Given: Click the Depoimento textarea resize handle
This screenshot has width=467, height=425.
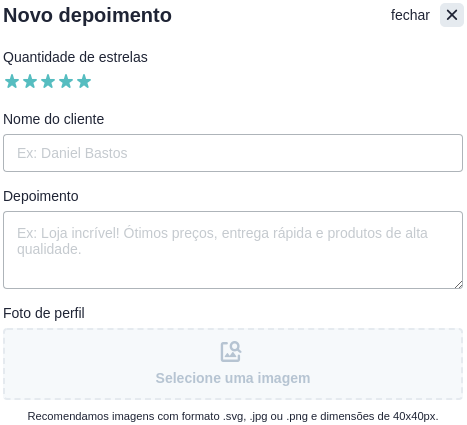Looking at the screenshot, I should [459, 285].
